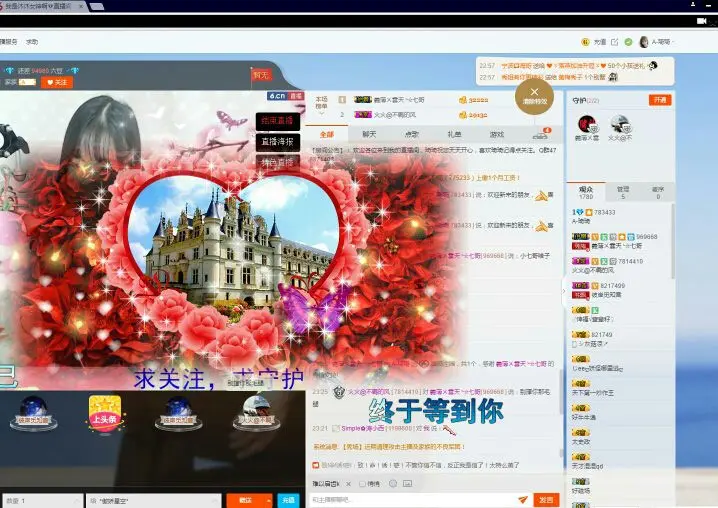The image size is (718, 508).
Task: Click the gift avatar icon in top notification
Action: tap(653, 66)
